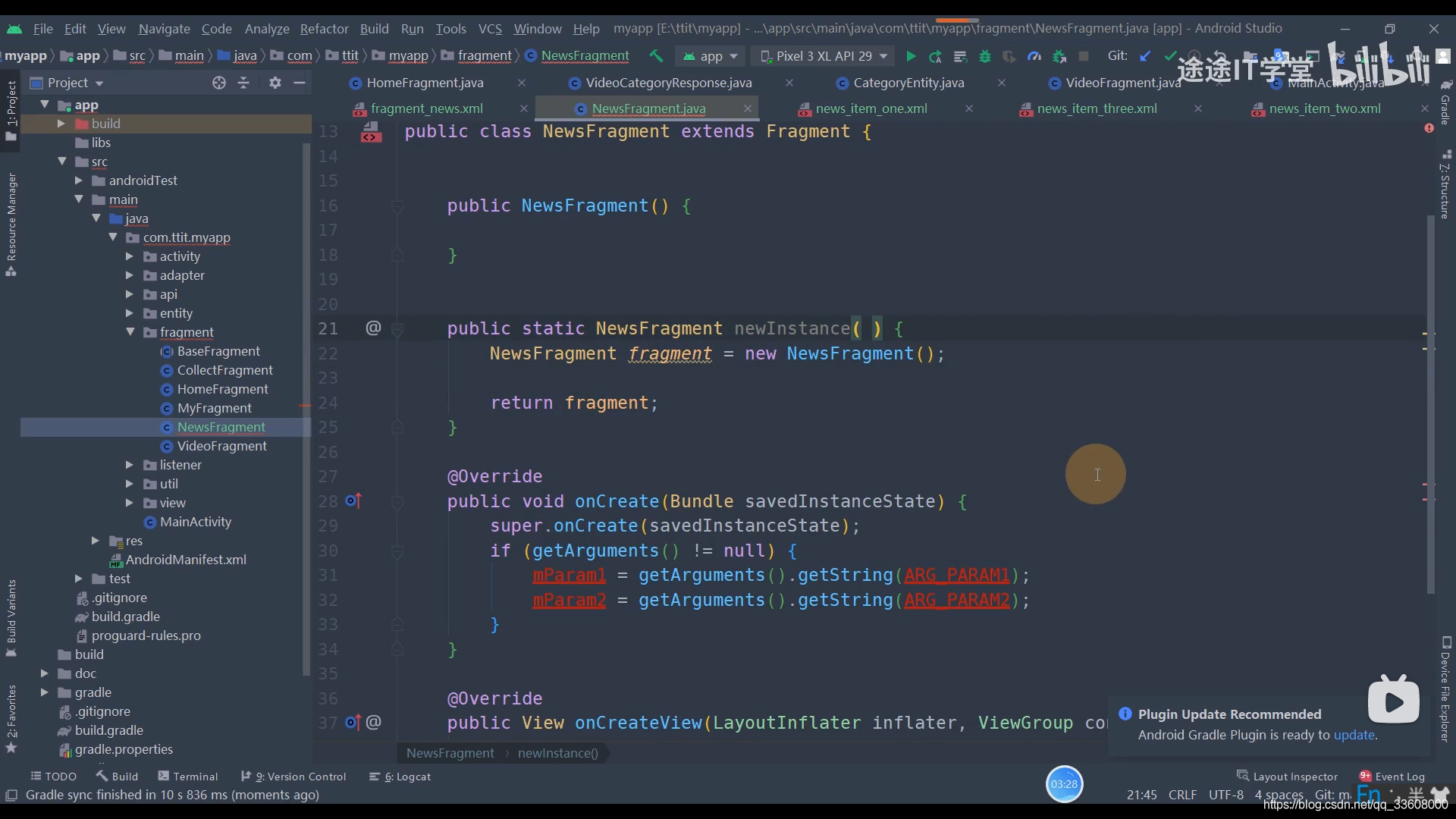This screenshot has height=819, width=1456.
Task: Open Gradle side panel
Action: (x=1445, y=102)
